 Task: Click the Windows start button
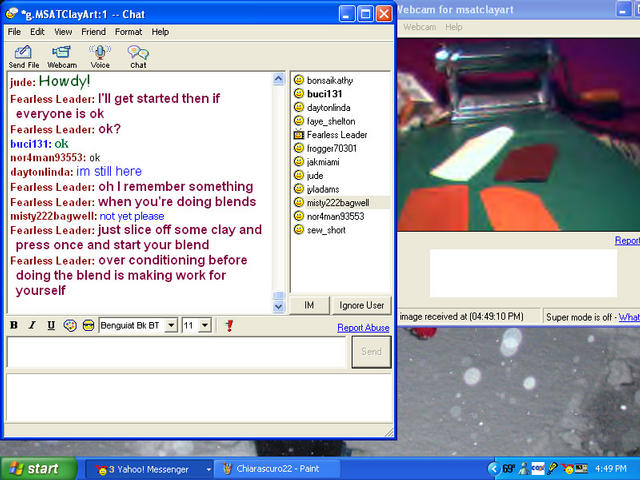coord(39,469)
